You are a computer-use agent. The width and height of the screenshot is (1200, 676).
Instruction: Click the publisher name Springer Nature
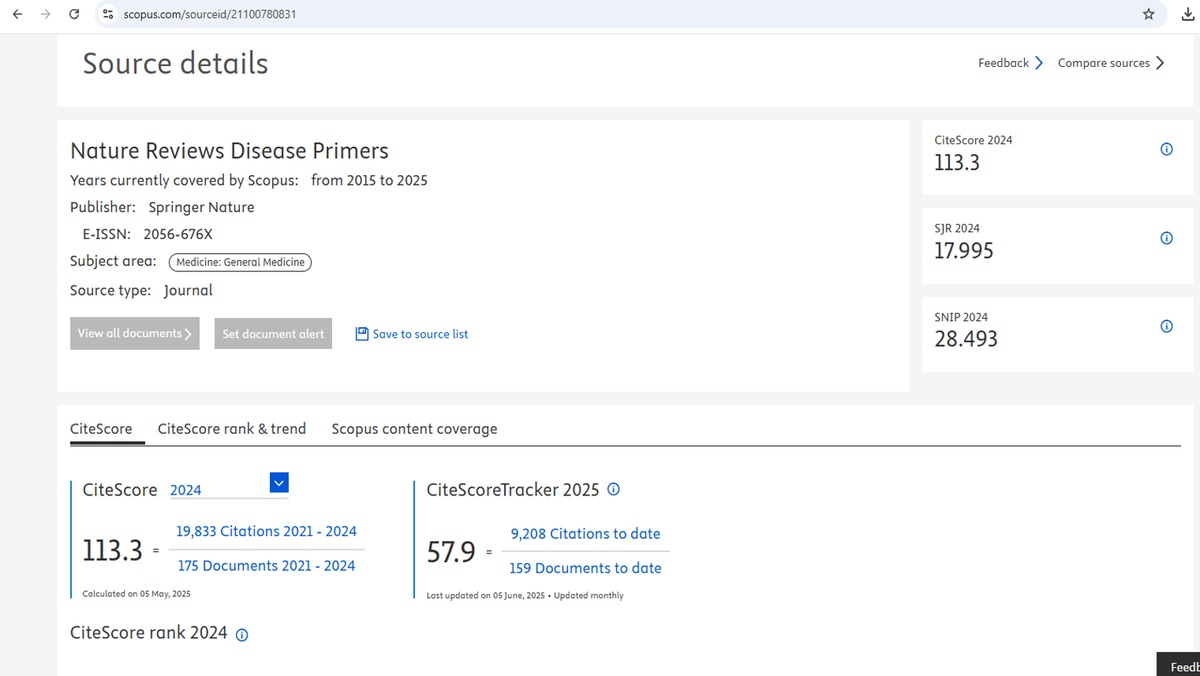click(201, 208)
